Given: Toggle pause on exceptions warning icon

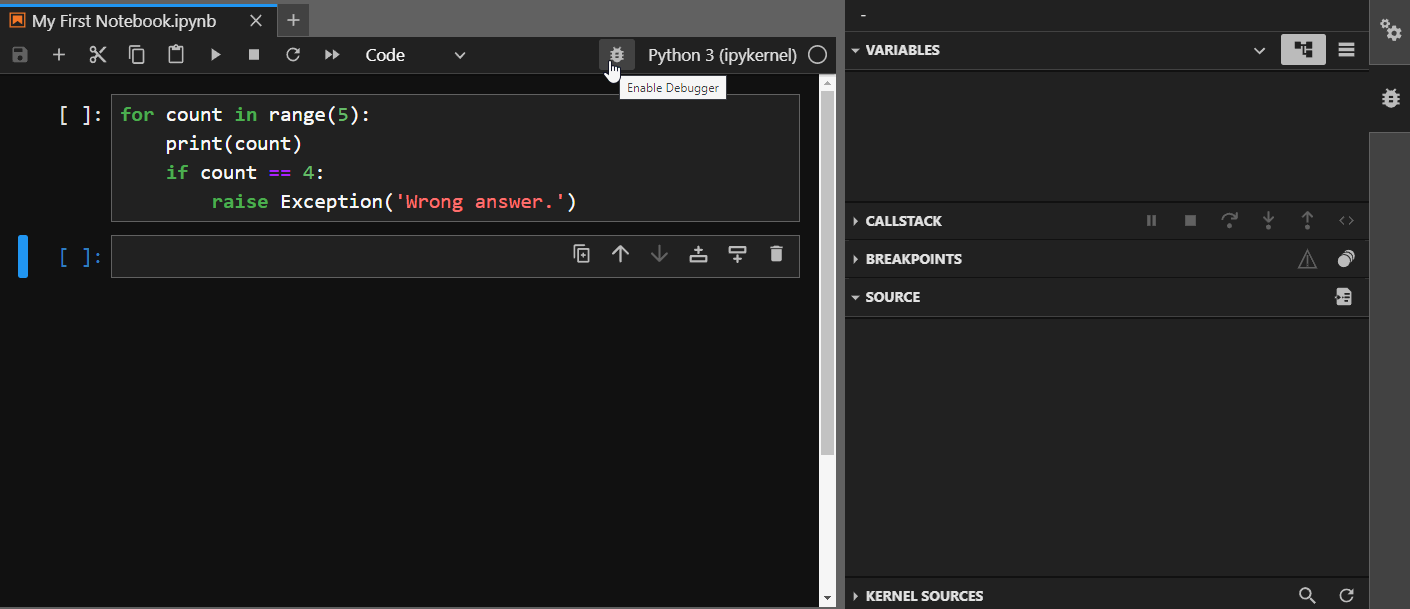Looking at the screenshot, I should pyautogui.click(x=1307, y=259).
